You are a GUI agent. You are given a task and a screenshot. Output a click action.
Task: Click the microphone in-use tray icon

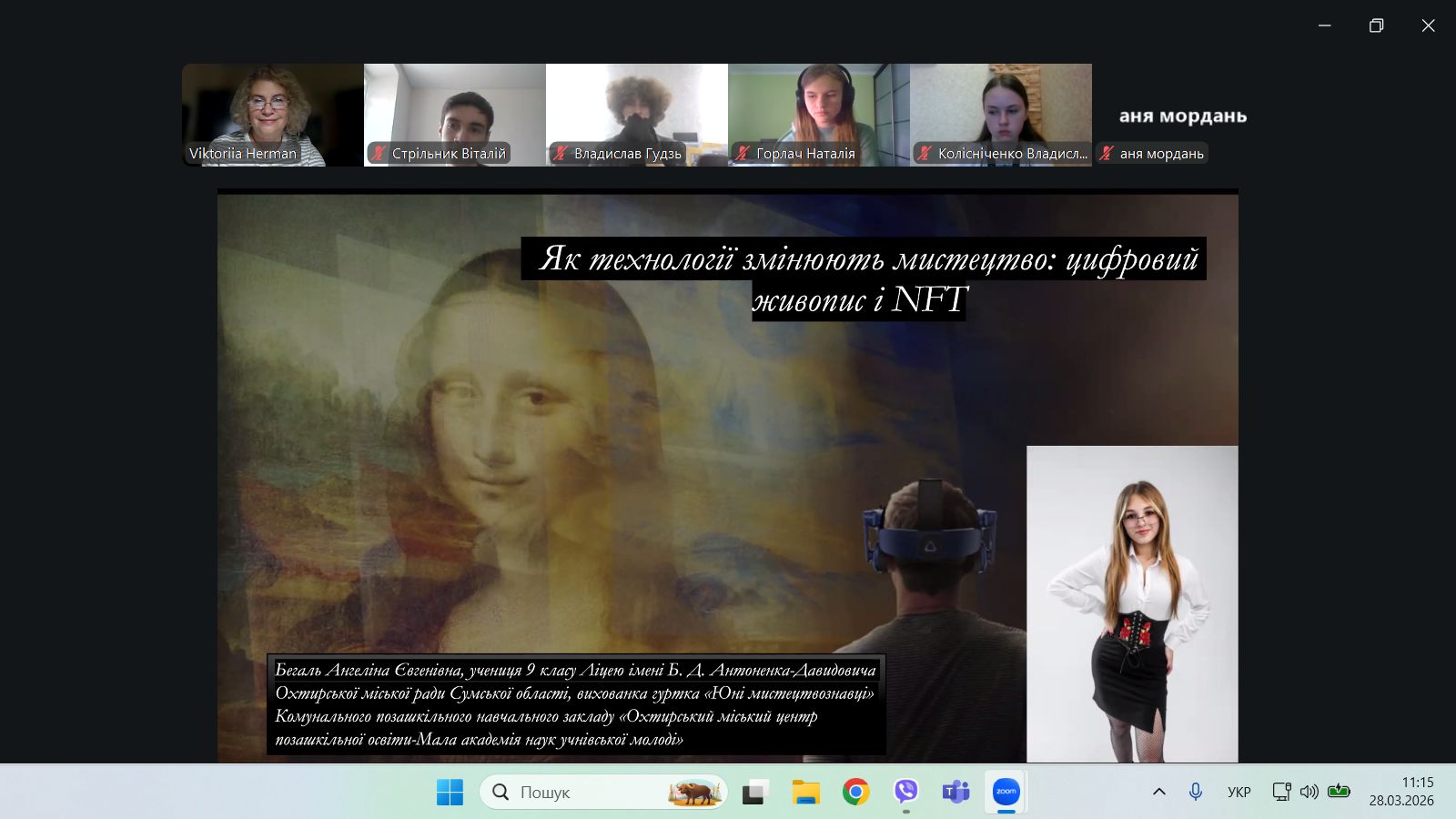[1196, 792]
